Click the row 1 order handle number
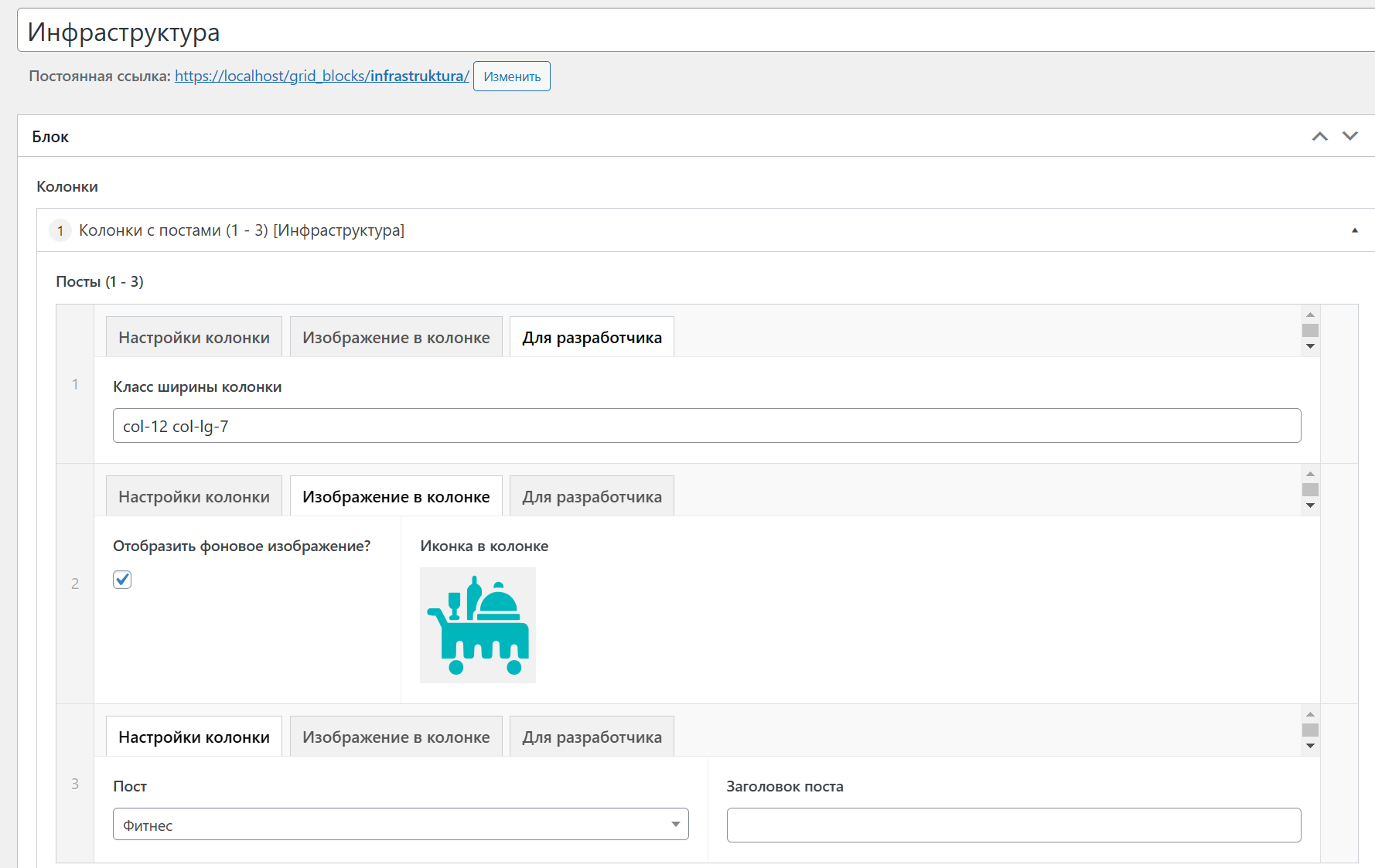This screenshot has height=868, width=1375. (75, 384)
